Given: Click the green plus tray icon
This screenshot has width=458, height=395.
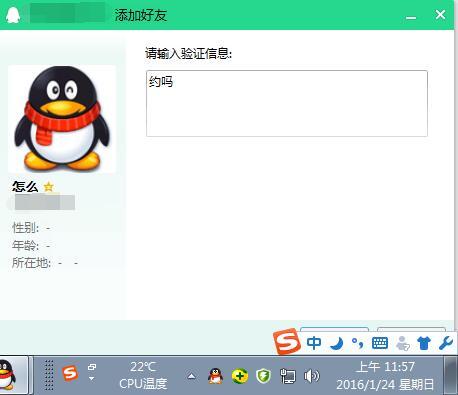Looking at the screenshot, I should click(240, 376).
